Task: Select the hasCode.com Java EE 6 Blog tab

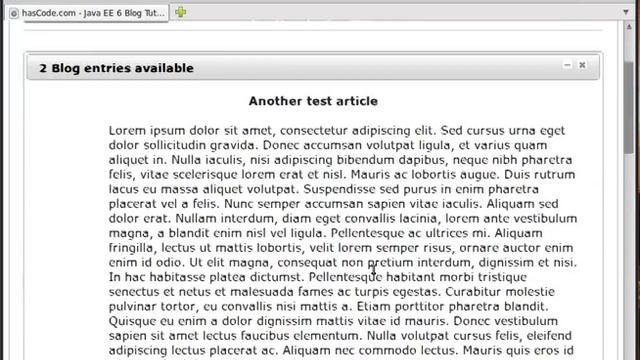Action: point(87,13)
